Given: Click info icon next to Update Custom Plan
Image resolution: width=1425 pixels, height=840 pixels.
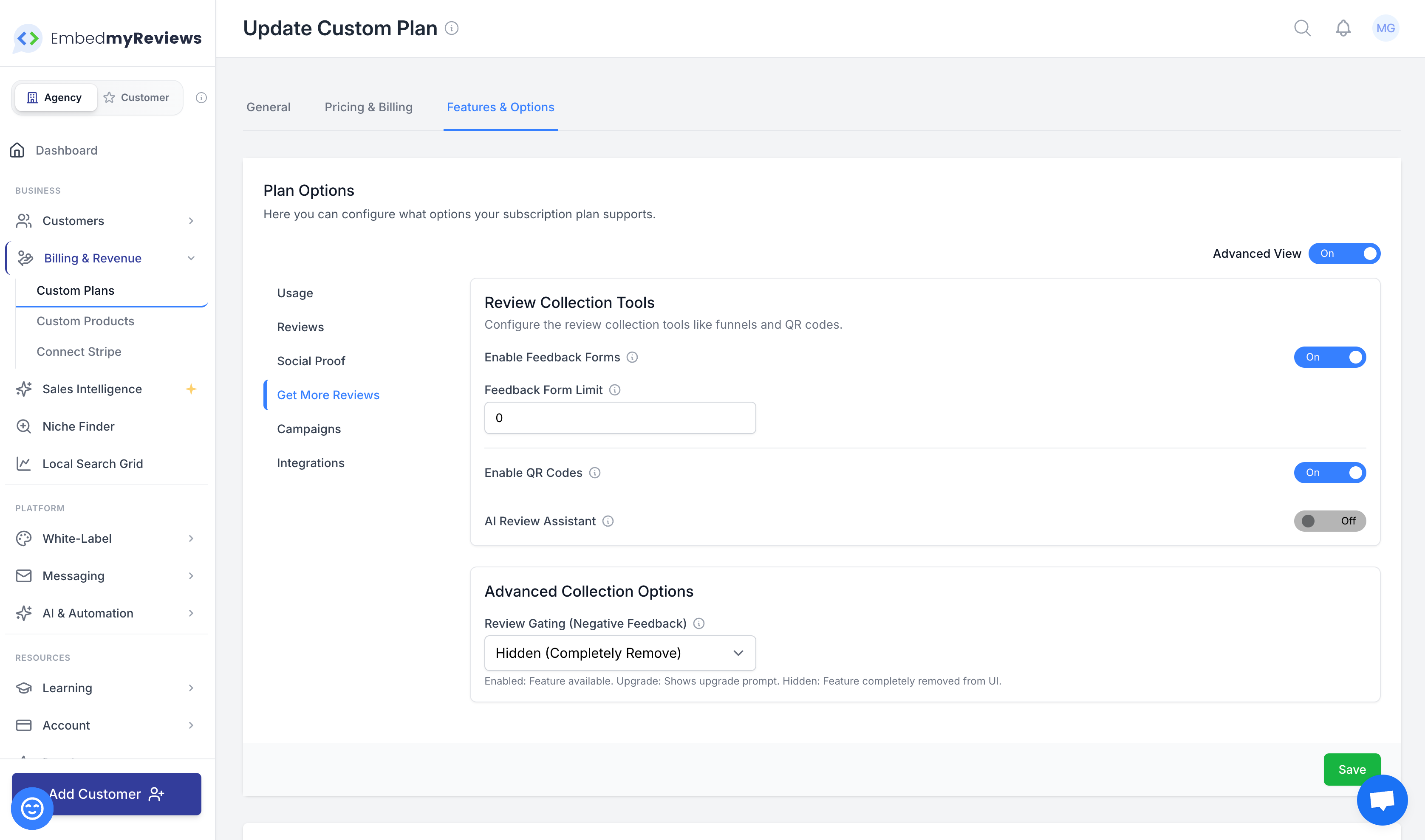Looking at the screenshot, I should click(451, 28).
